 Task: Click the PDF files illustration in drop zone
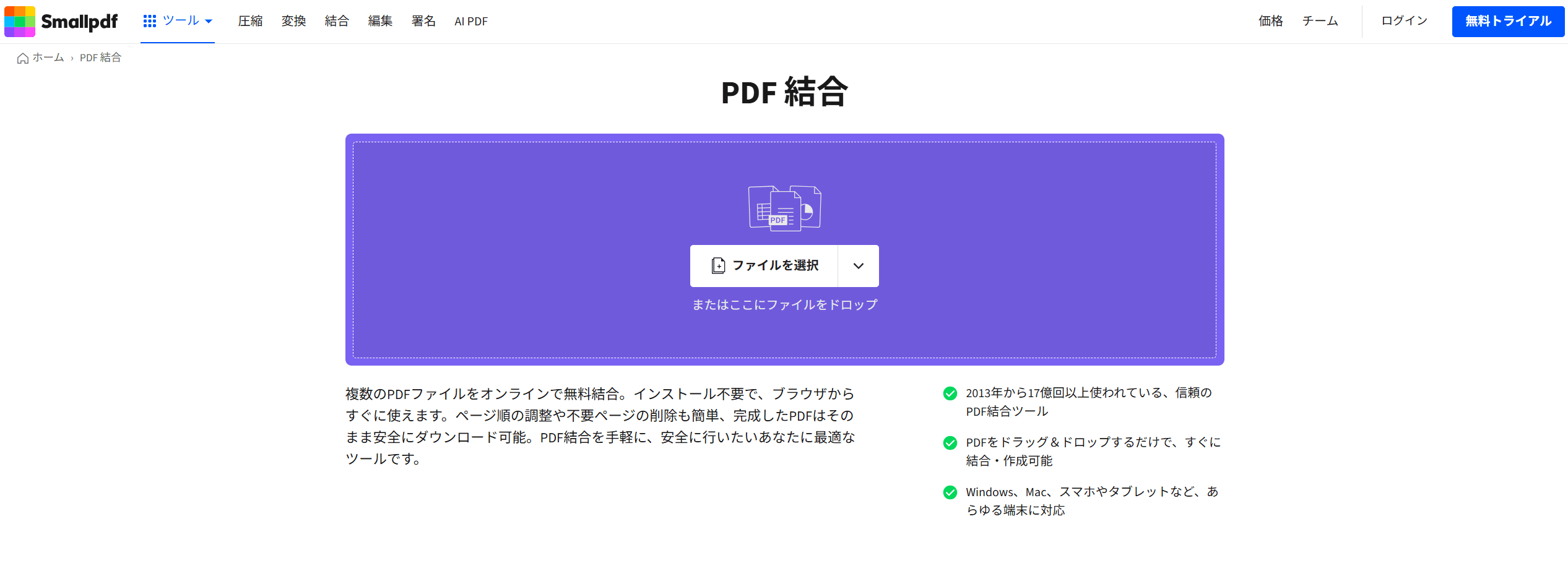click(784, 207)
